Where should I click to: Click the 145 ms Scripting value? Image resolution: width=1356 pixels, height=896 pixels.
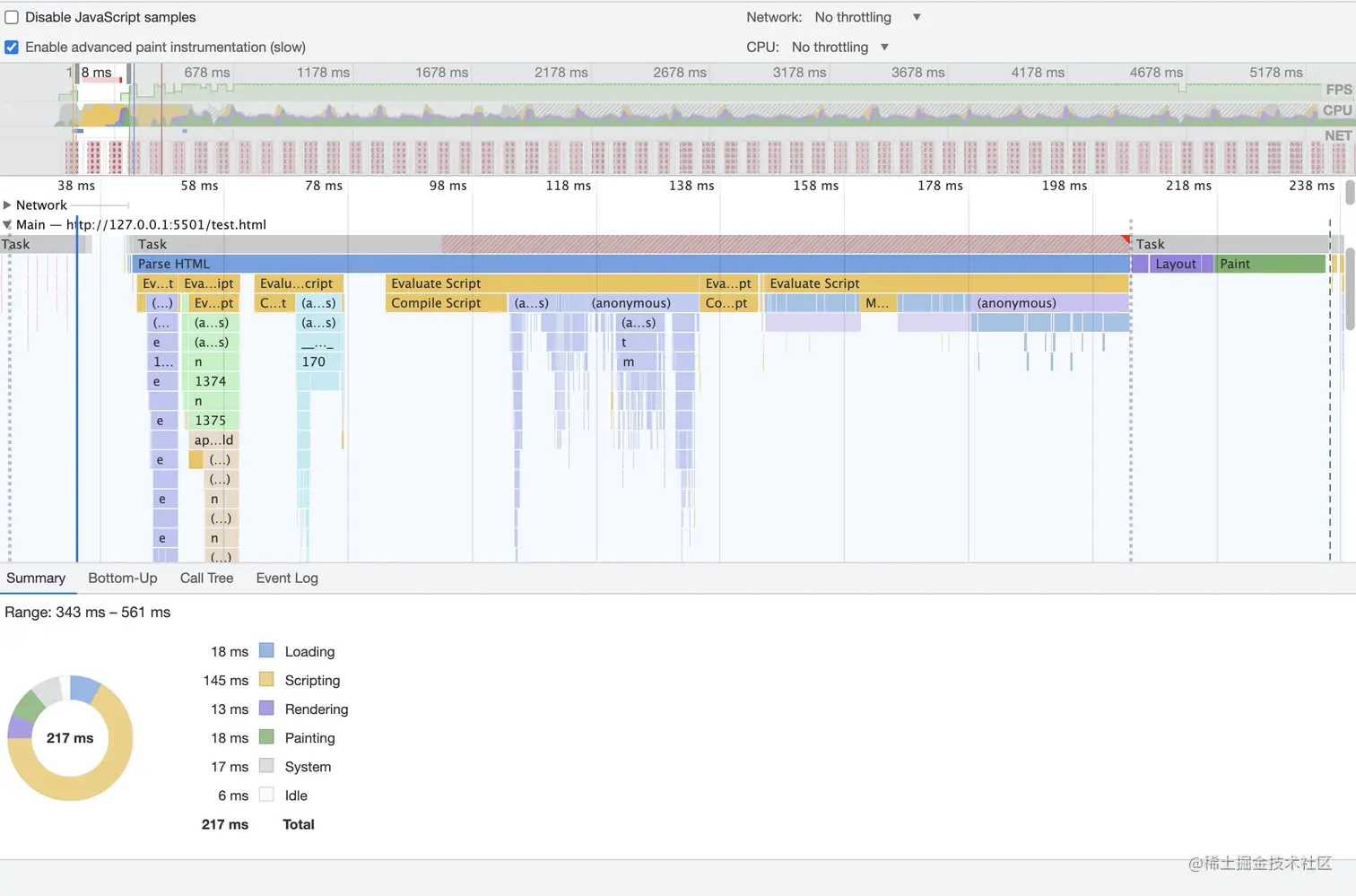[226, 681]
